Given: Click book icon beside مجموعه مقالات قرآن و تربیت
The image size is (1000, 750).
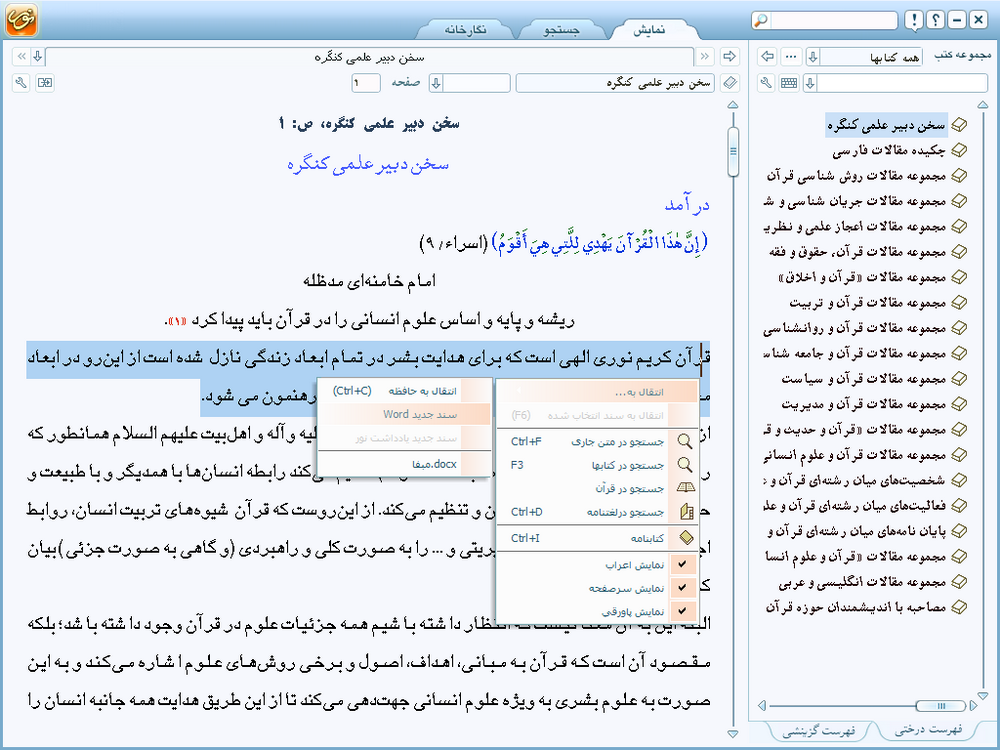Looking at the screenshot, I should coord(959,302).
